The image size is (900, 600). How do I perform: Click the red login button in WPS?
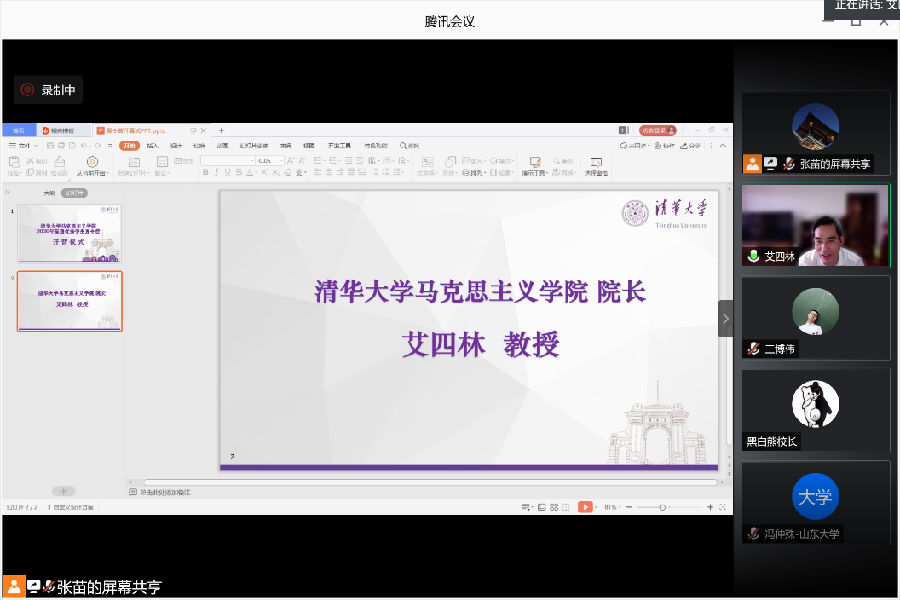pos(657,131)
